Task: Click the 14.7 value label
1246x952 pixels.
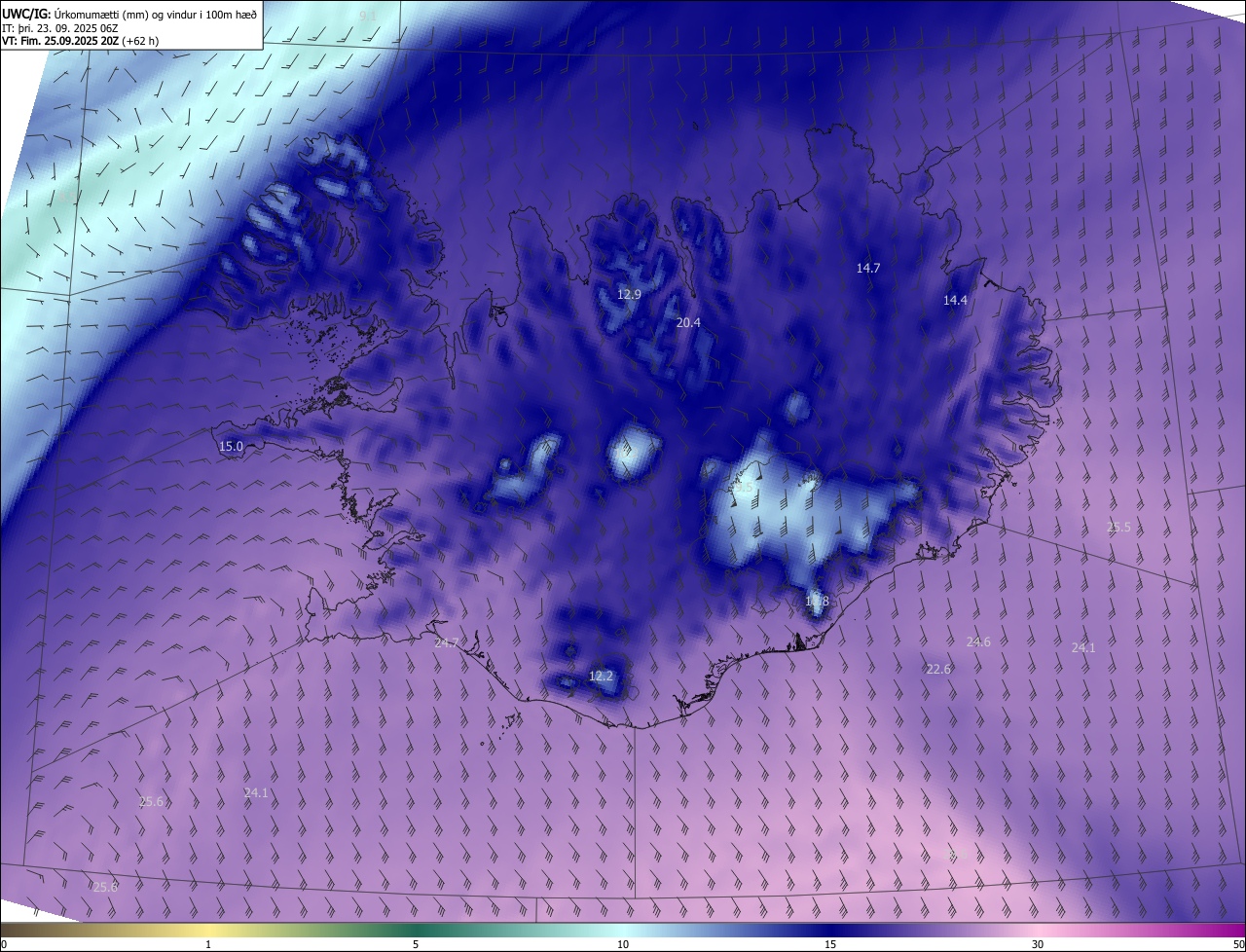Action: [868, 268]
